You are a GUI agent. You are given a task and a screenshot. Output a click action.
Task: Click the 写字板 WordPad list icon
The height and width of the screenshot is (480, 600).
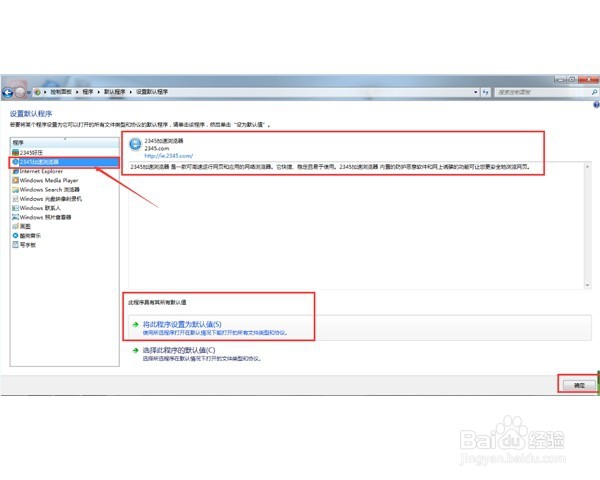coord(15,245)
